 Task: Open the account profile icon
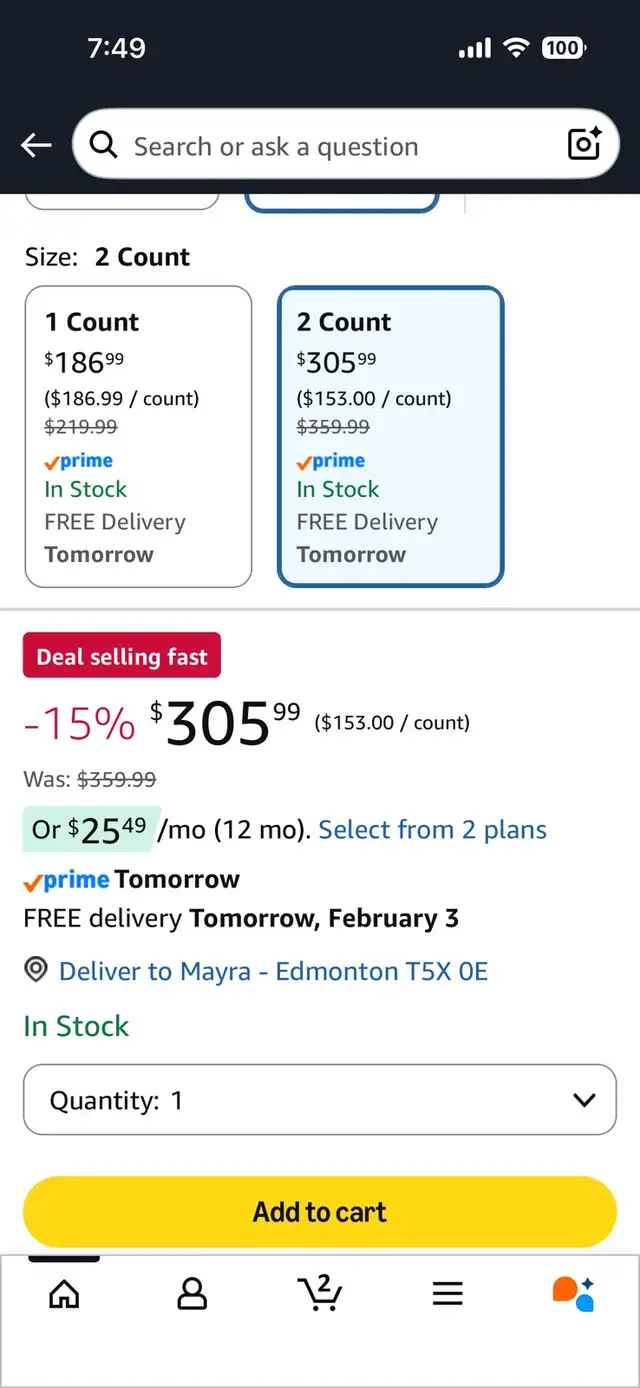pyautogui.click(x=192, y=1294)
